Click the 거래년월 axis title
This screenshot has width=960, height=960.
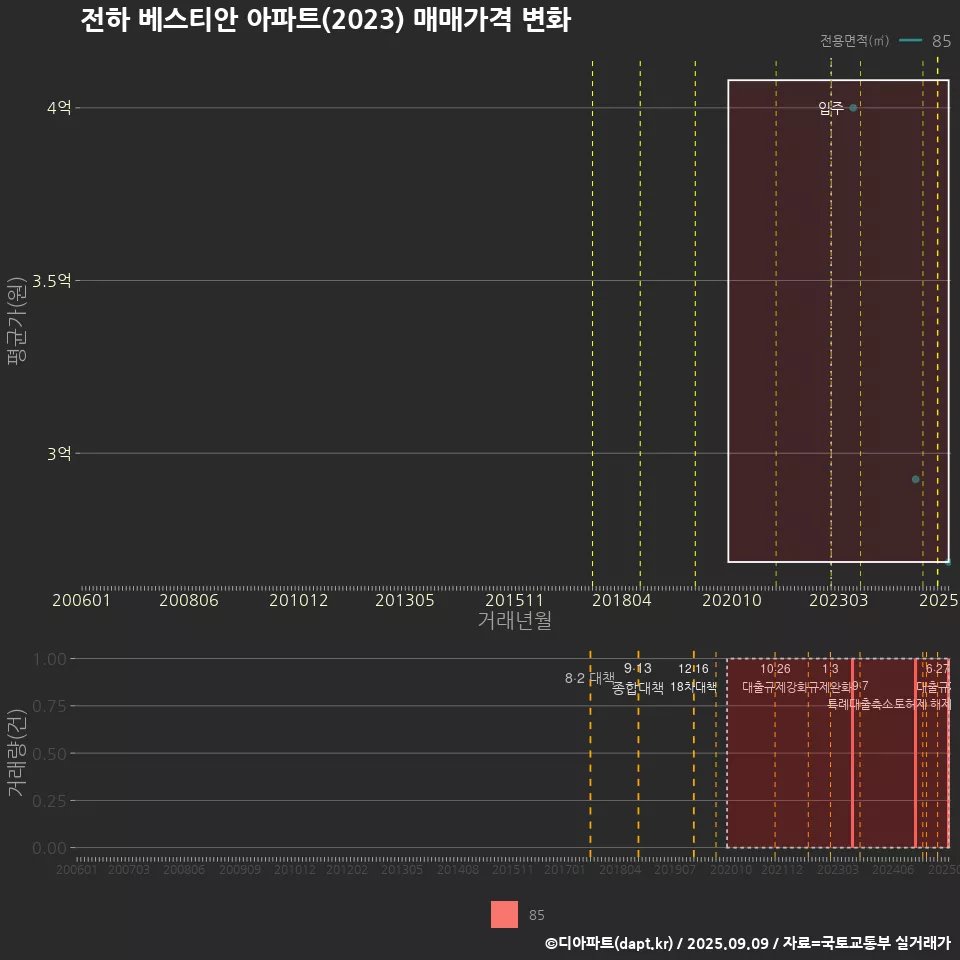(x=514, y=620)
